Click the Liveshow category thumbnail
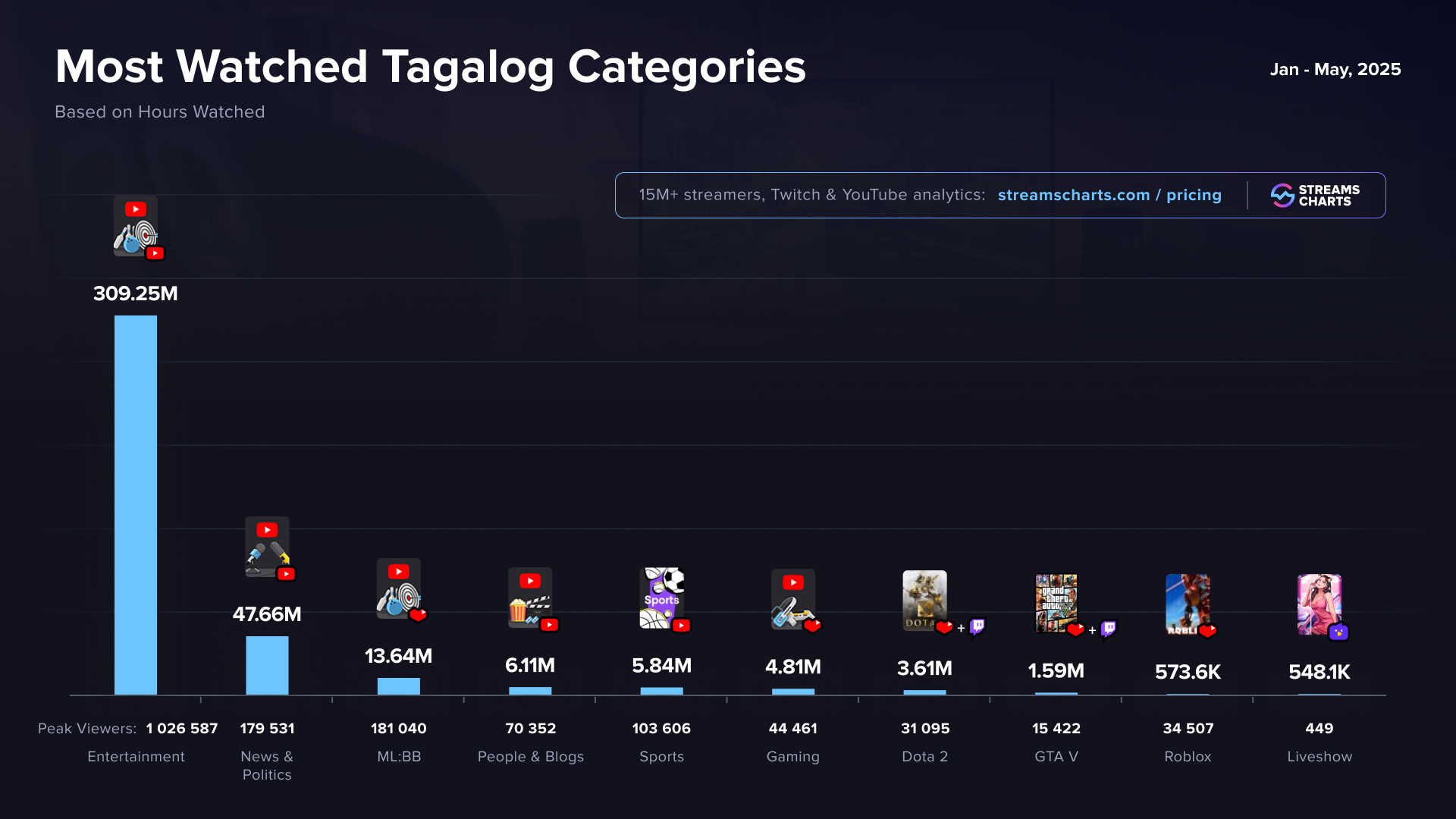1456x819 pixels. point(1319,604)
